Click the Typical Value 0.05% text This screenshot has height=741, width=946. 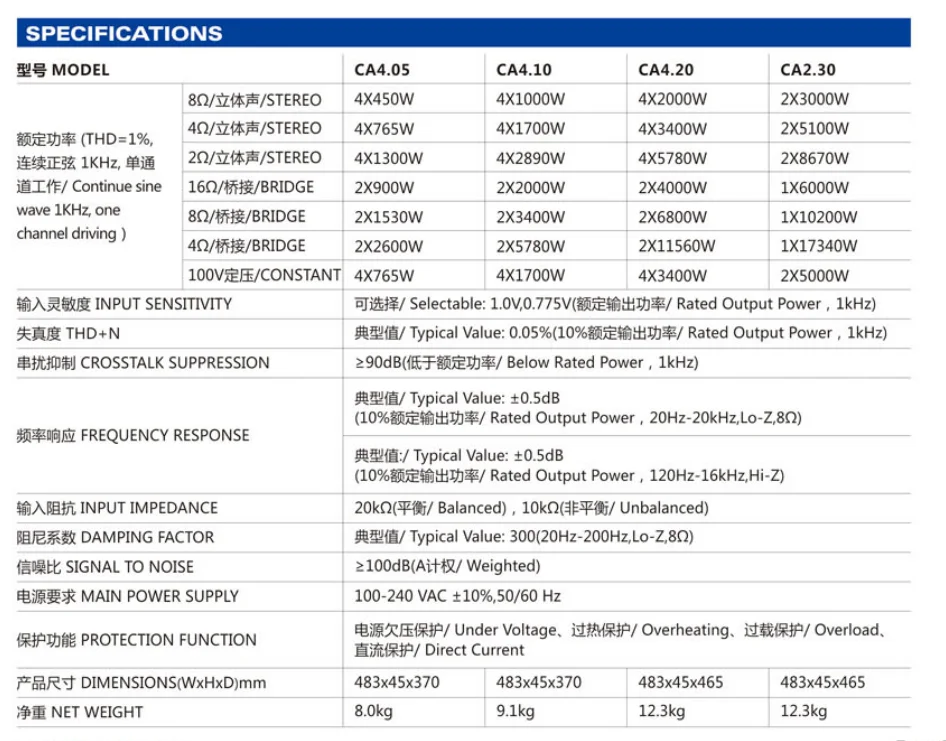[620, 333]
